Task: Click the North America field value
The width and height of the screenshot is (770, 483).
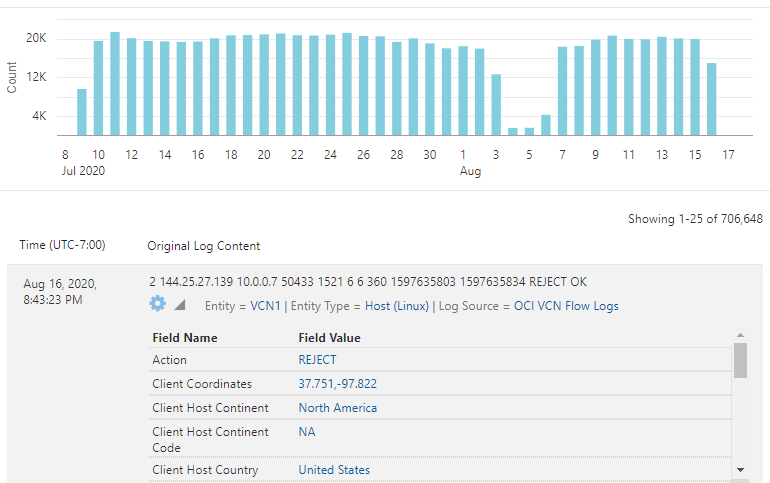Action: (x=337, y=408)
